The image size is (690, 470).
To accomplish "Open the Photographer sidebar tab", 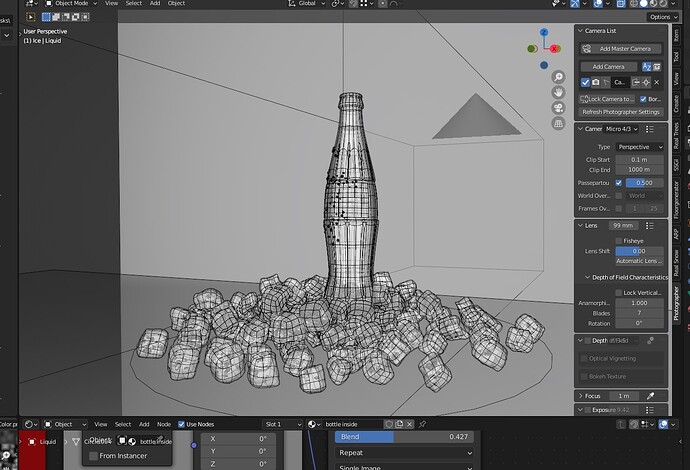I will [x=676, y=304].
